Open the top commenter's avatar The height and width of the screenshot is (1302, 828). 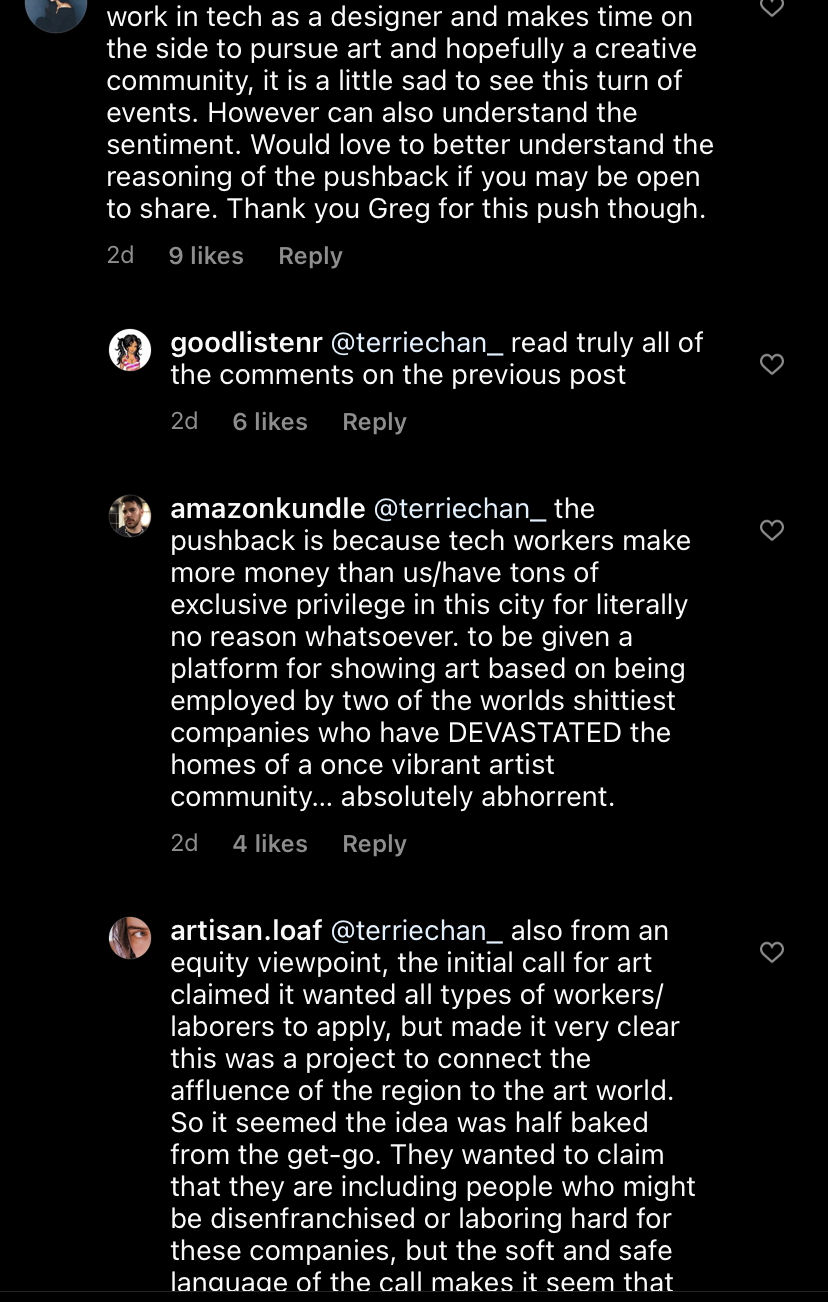[x=56, y=12]
